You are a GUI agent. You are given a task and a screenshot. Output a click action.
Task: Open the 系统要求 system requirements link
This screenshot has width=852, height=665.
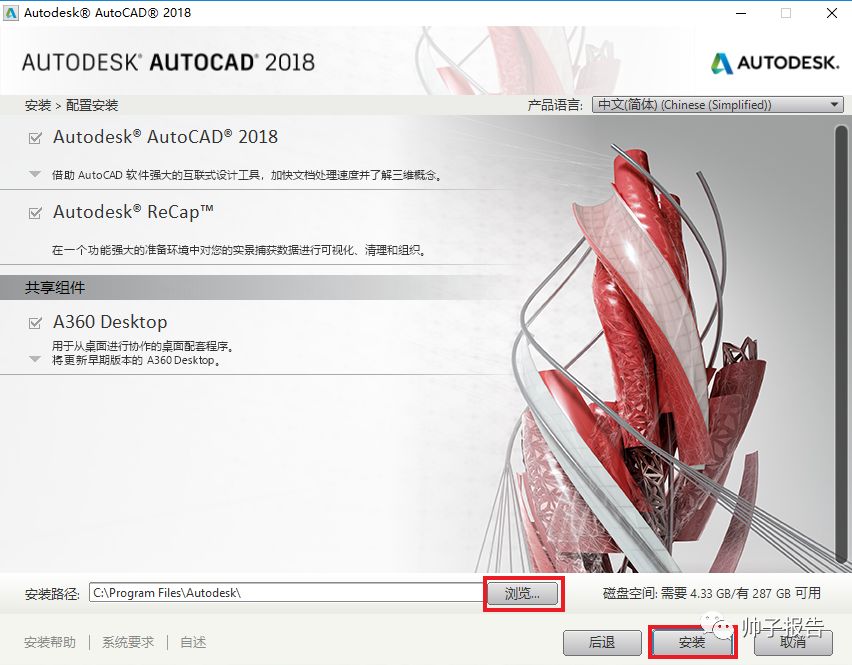point(126,643)
